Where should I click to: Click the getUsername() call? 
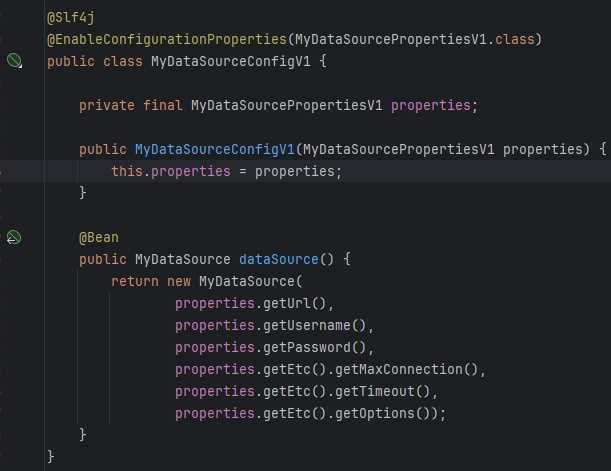tap(314, 325)
